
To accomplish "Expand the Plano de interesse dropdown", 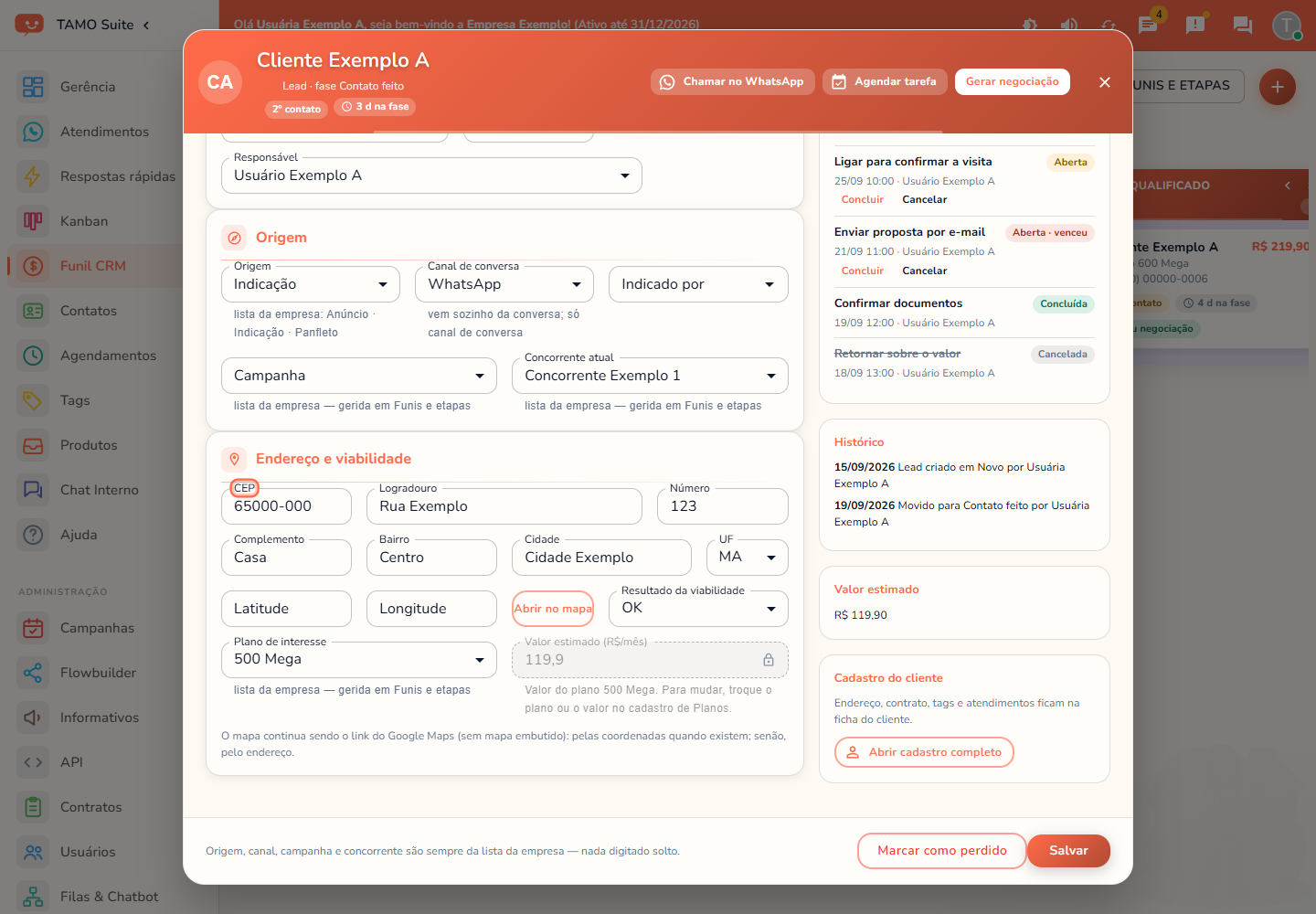I will click(359, 660).
